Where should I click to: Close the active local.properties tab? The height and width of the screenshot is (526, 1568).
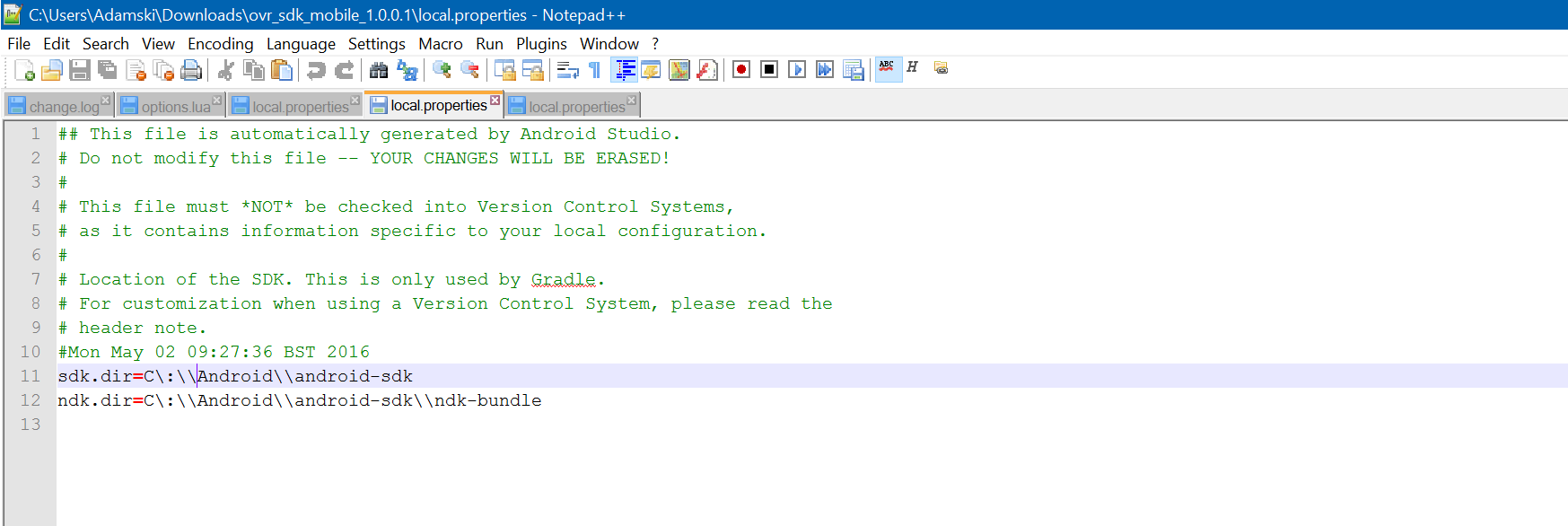click(x=495, y=100)
